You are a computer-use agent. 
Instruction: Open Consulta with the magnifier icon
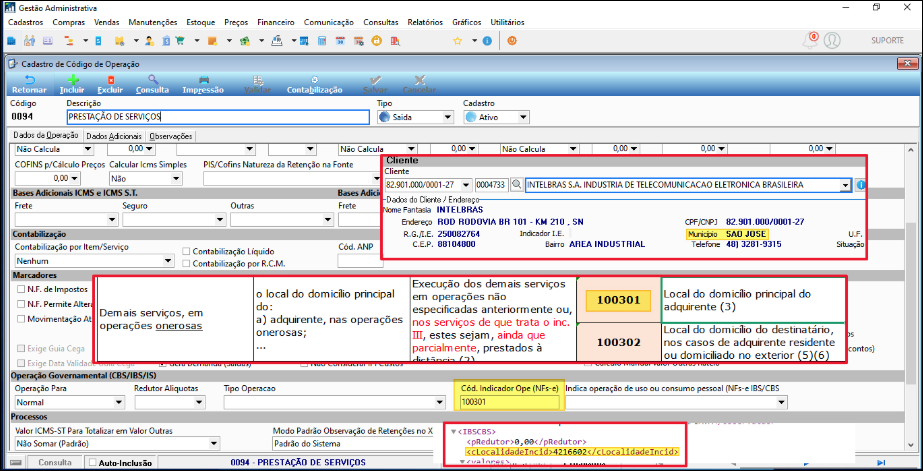point(152,80)
